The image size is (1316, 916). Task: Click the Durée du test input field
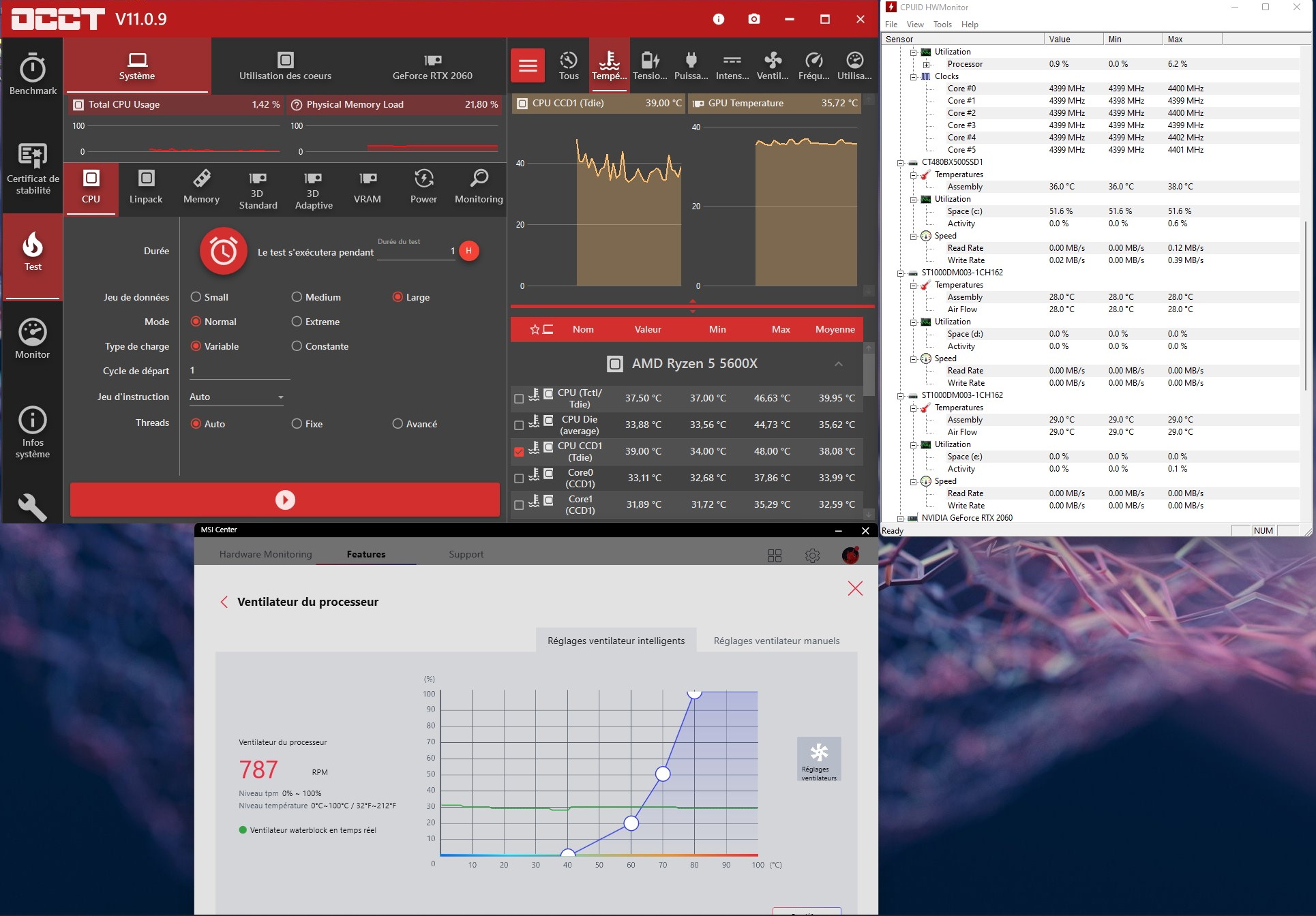point(415,251)
